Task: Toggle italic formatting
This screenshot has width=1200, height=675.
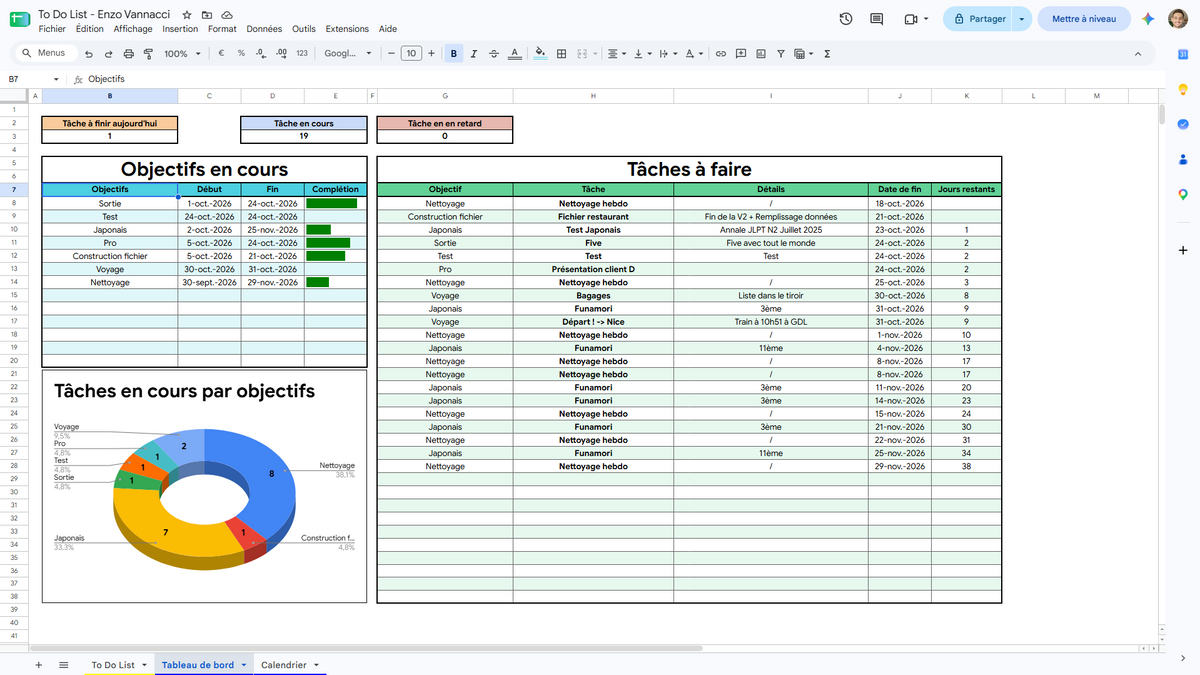Action: click(474, 54)
